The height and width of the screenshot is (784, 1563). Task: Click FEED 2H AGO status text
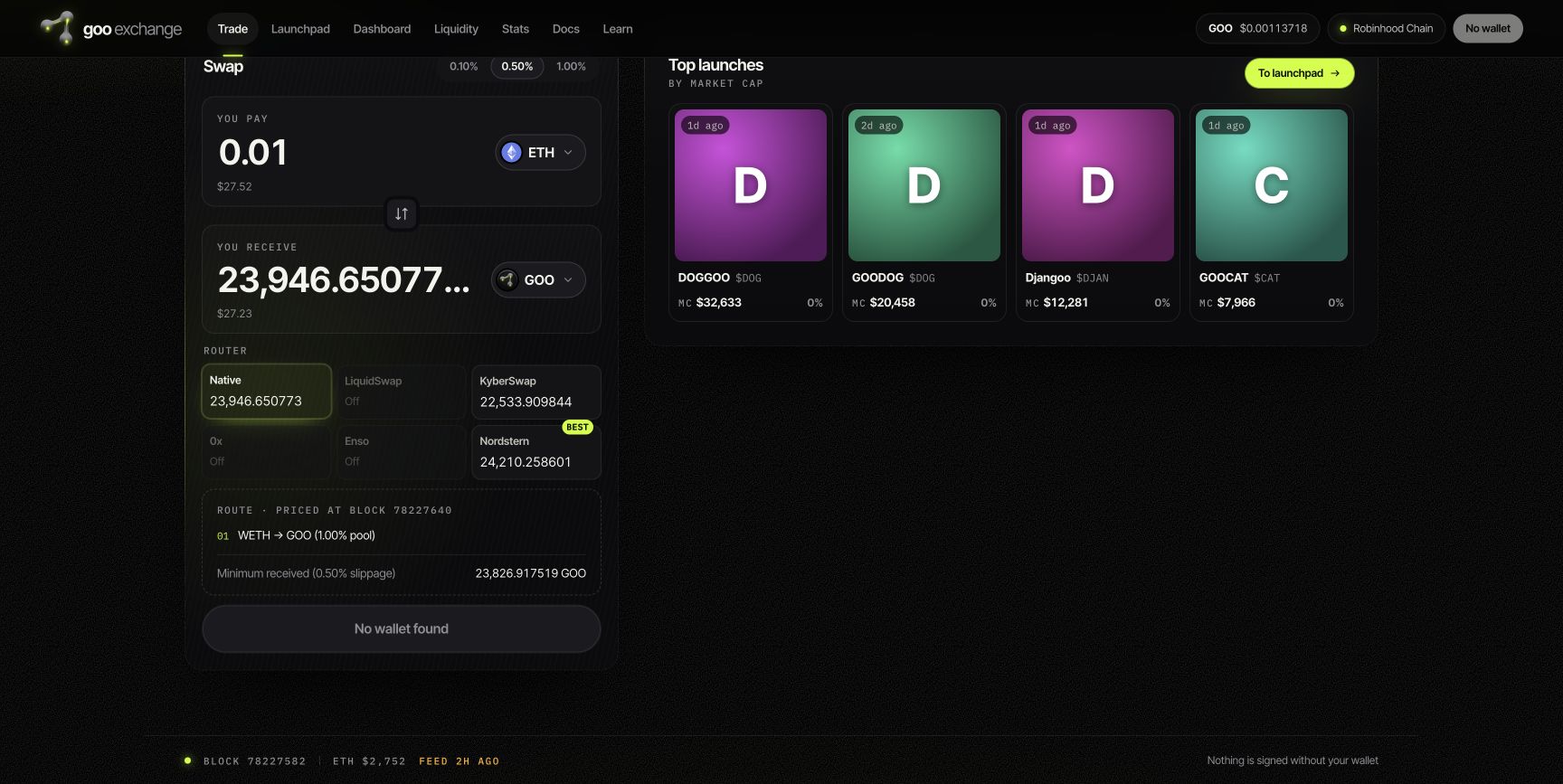pos(459,761)
